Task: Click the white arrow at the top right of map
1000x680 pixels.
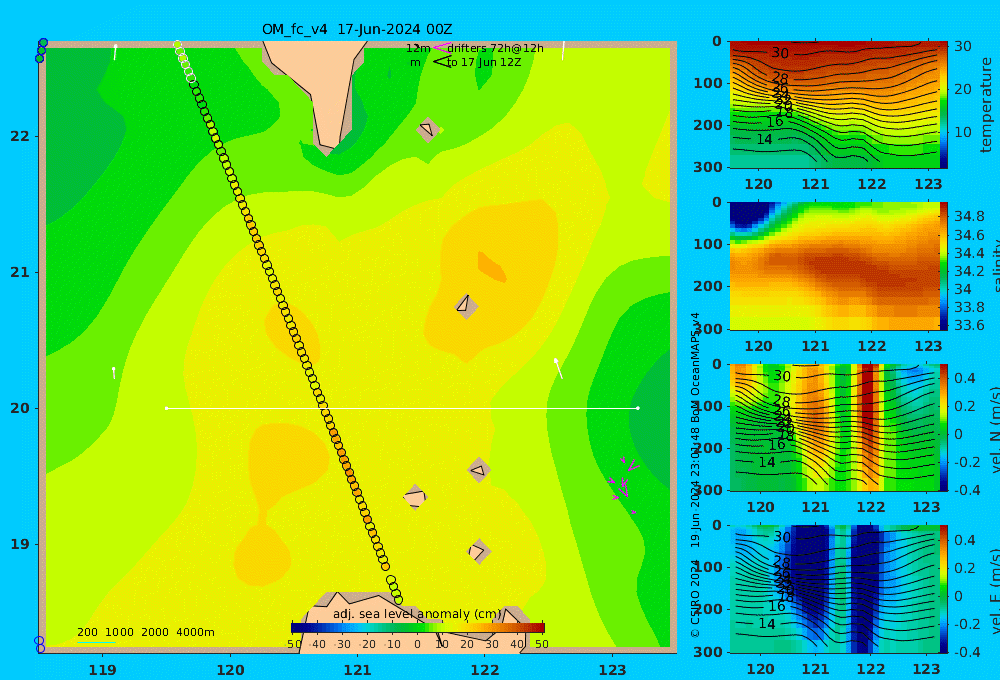Action: (x=563, y=50)
